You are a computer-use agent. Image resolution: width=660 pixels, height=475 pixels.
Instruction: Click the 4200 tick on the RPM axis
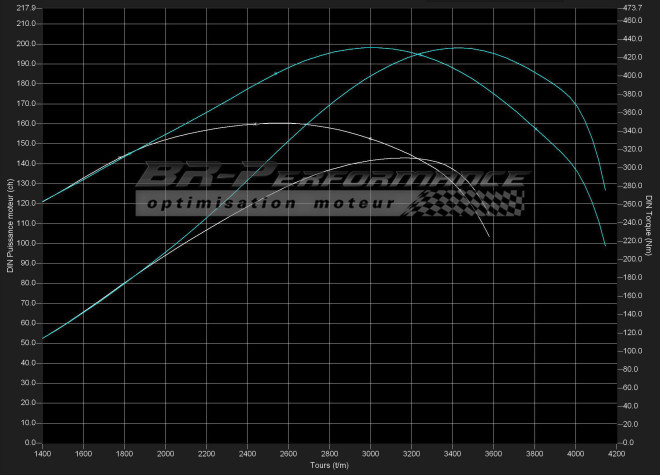click(616, 453)
